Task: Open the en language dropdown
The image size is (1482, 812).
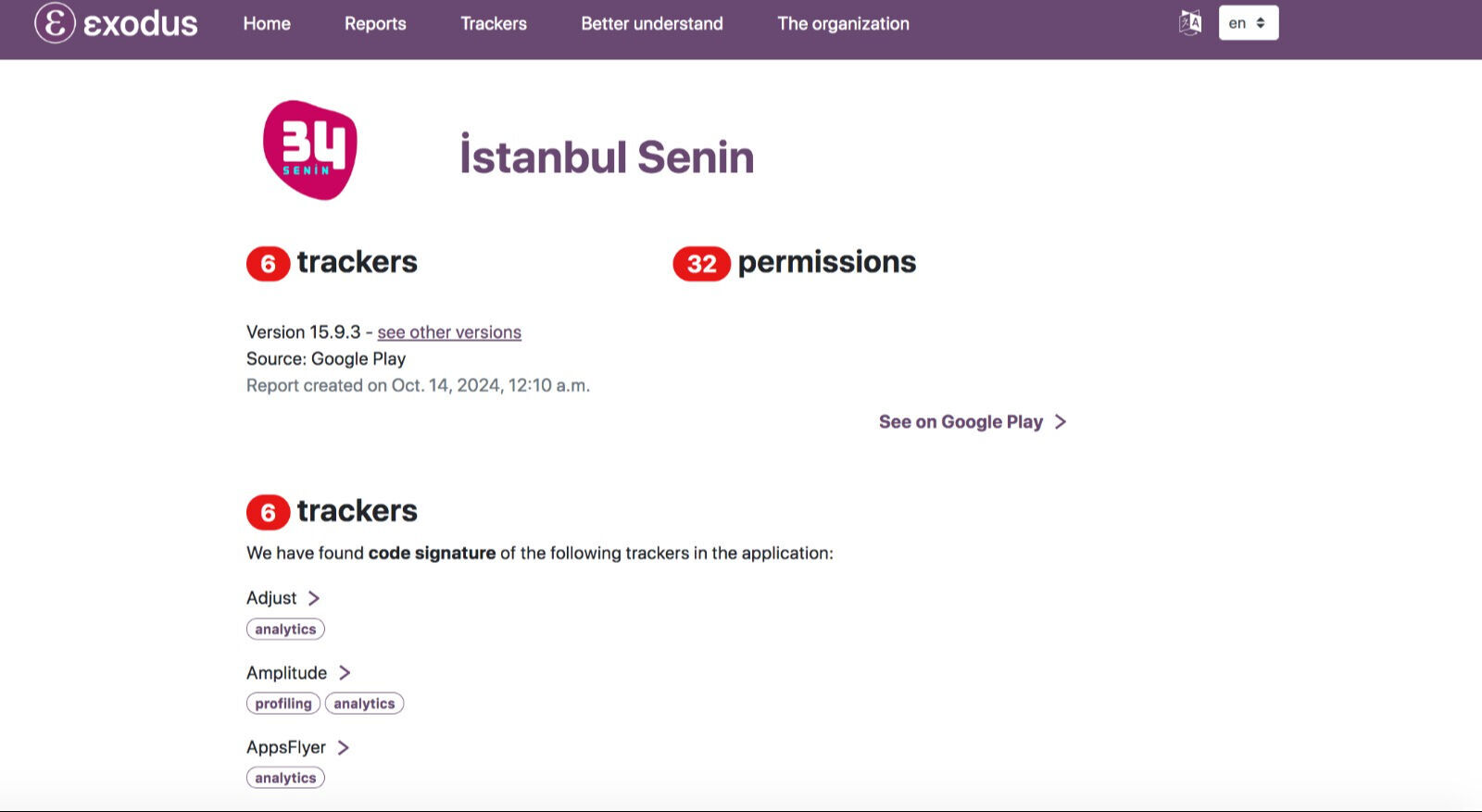Action: pyautogui.click(x=1248, y=23)
